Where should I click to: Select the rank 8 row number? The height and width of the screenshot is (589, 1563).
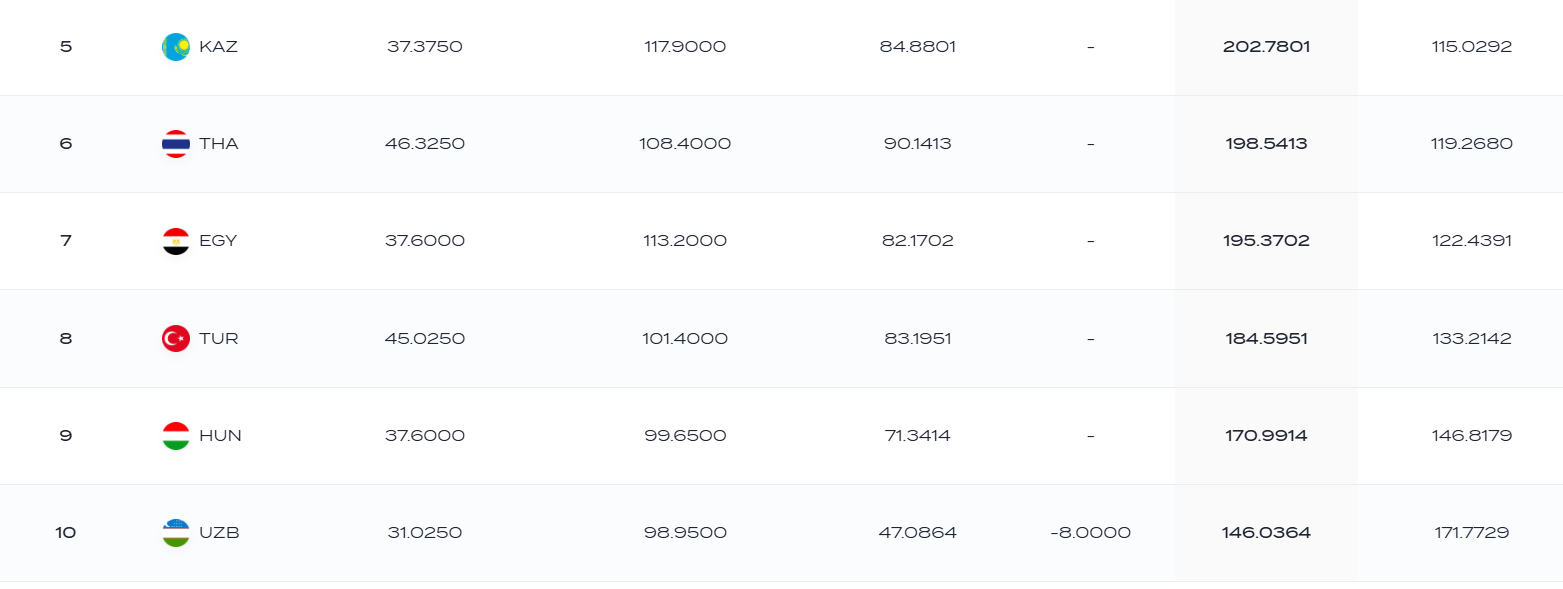coord(66,339)
